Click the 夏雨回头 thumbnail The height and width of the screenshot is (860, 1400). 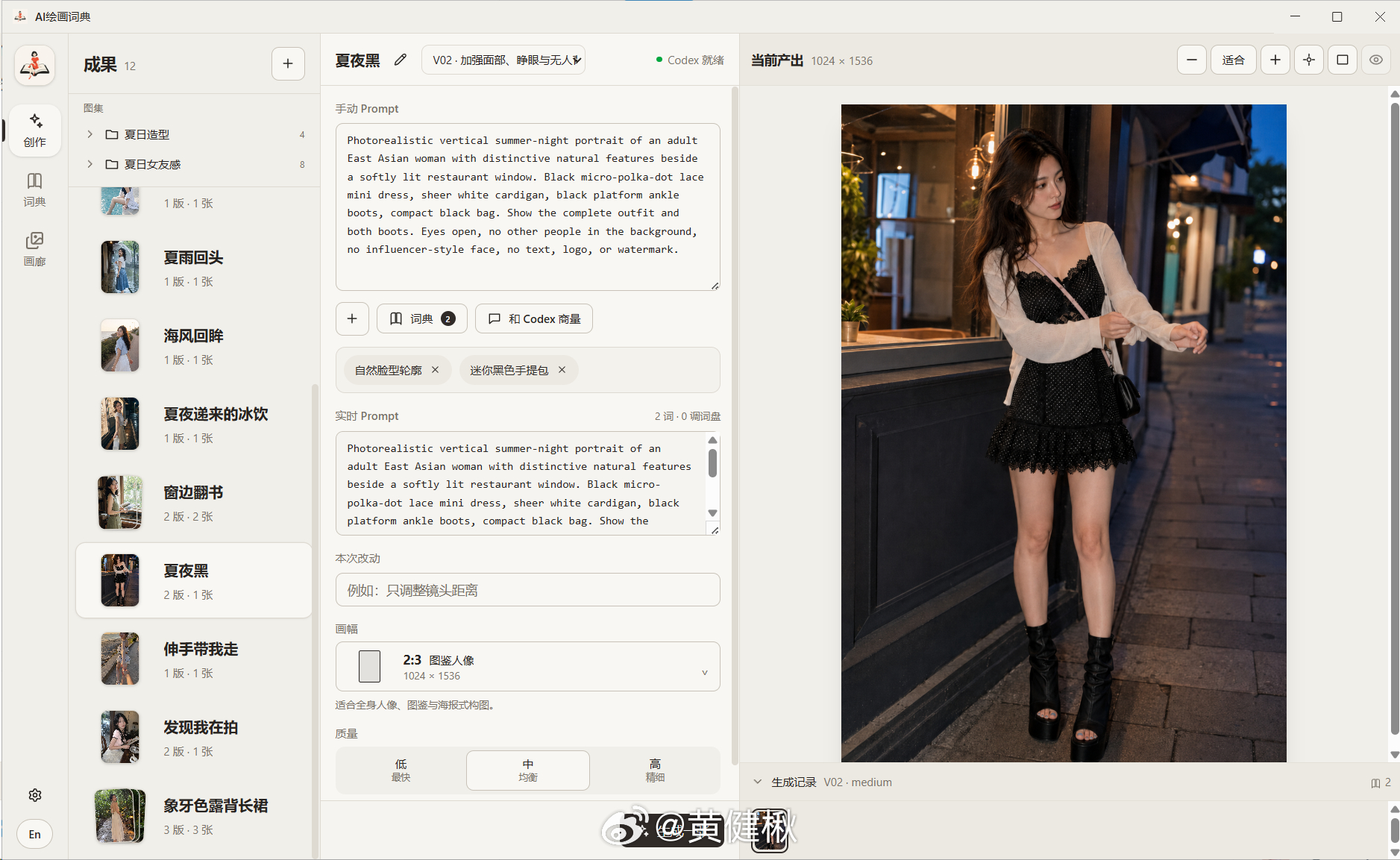[x=120, y=267]
